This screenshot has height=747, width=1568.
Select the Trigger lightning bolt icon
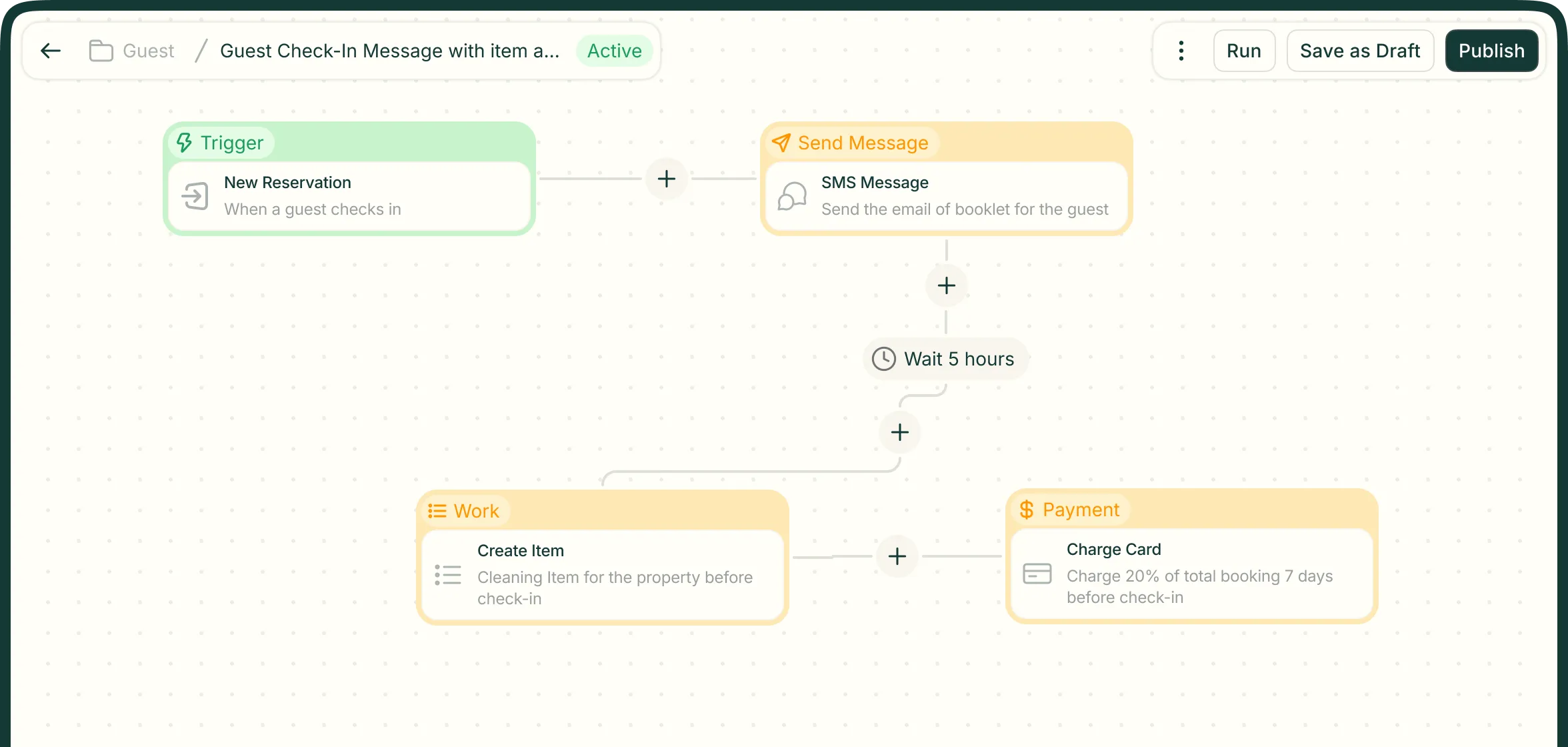coord(185,143)
